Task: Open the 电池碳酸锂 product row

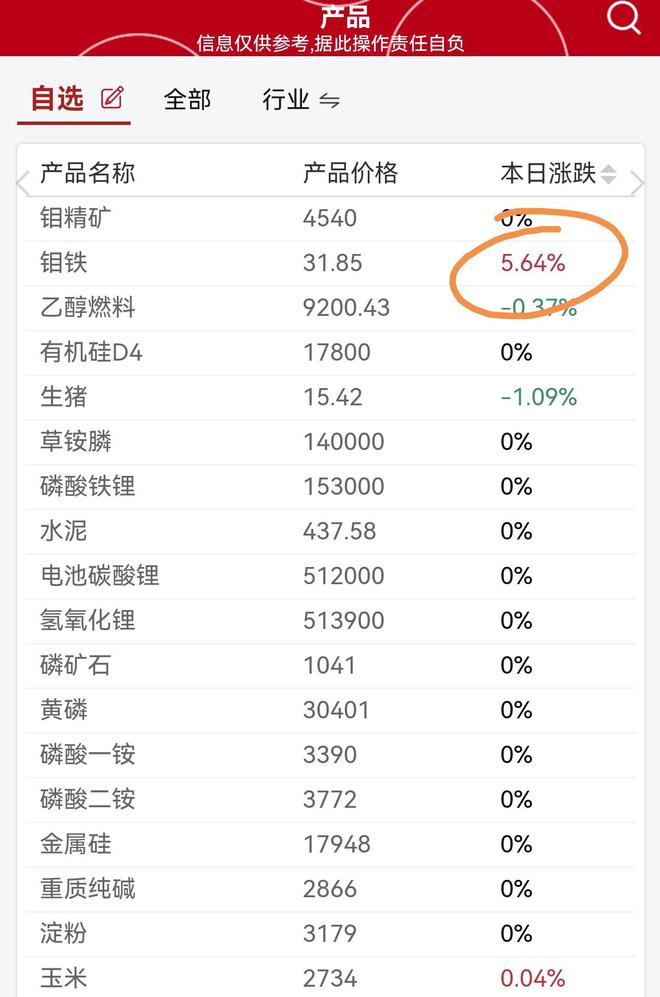Action: click(331, 576)
